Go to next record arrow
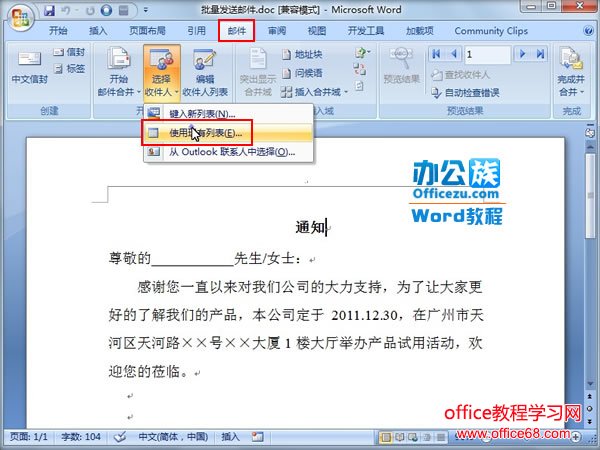Screen dimensions: 600x450 click(x=522, y=54)
